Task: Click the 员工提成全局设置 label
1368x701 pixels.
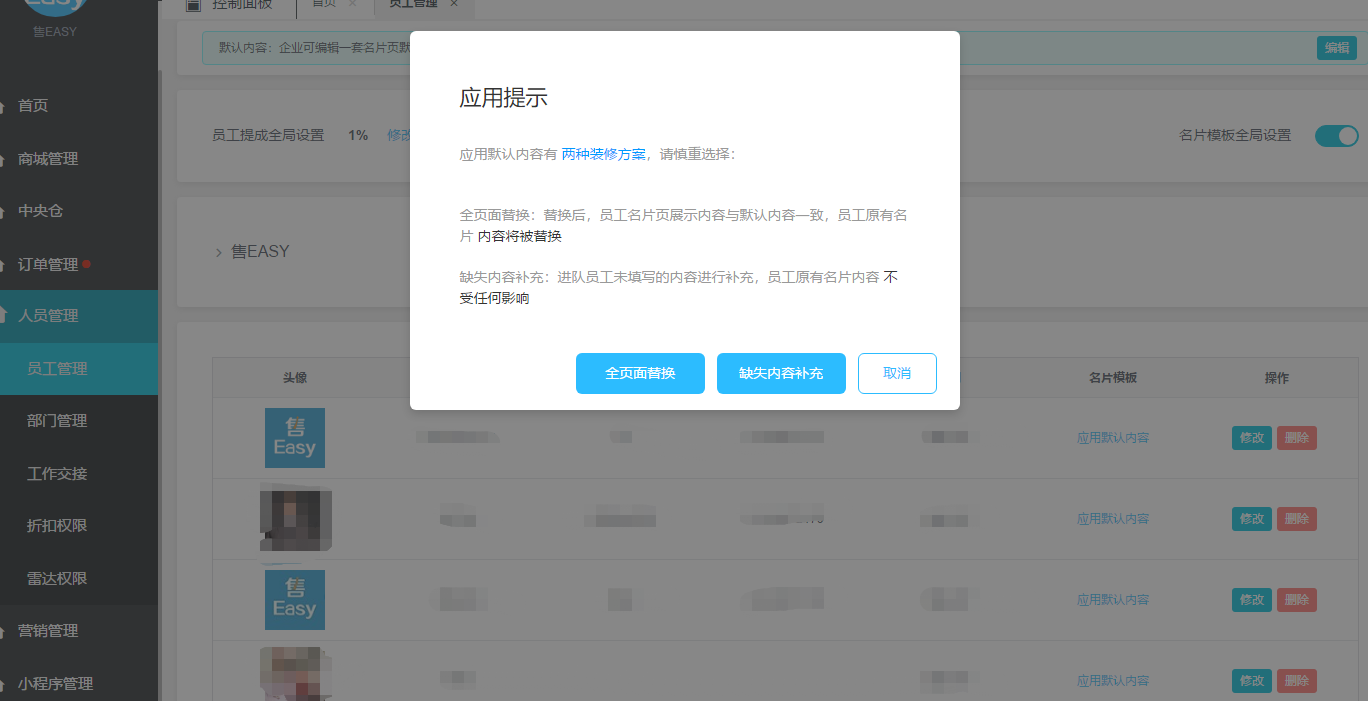Action: 268,135
